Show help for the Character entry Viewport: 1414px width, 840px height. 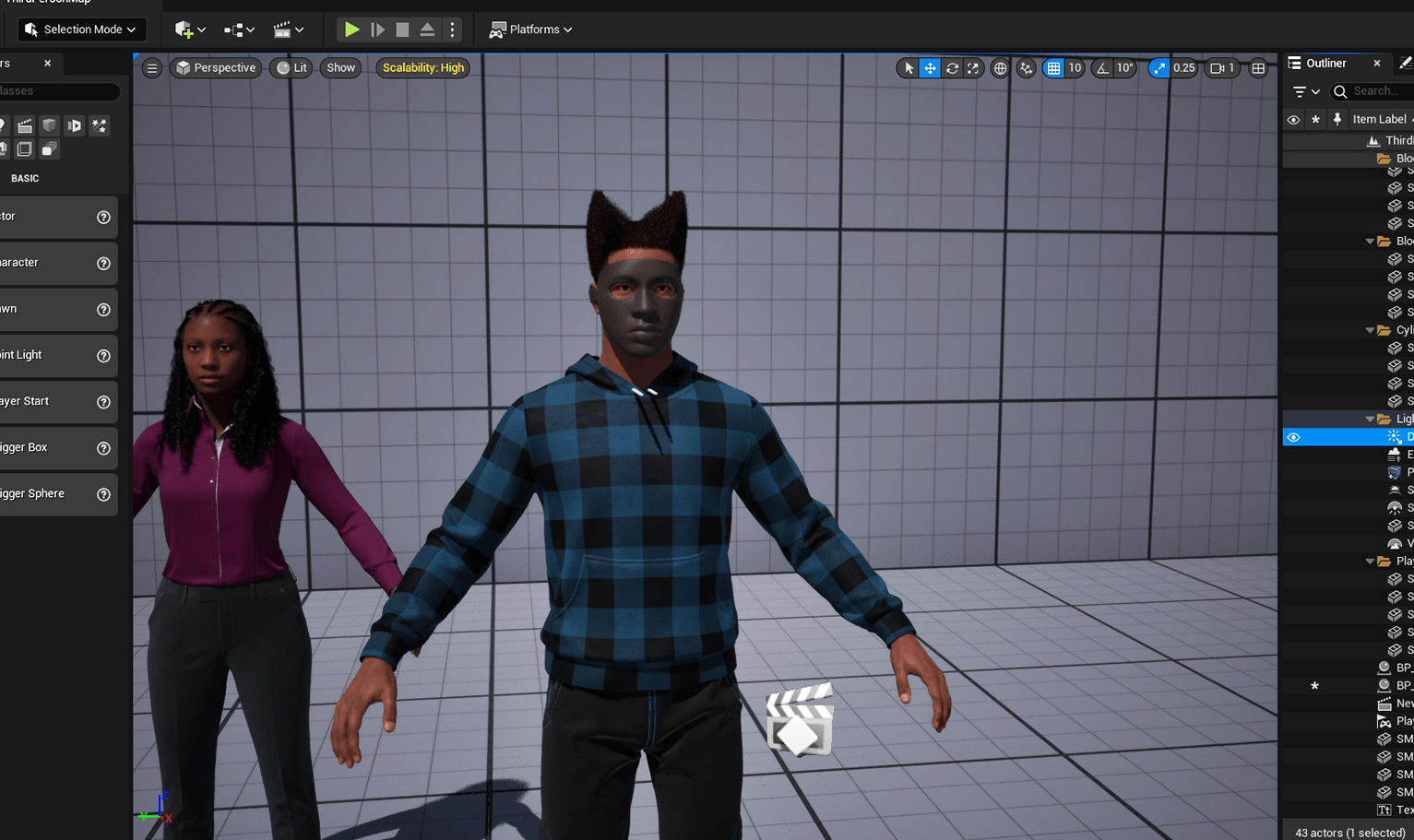[x=103, y=264]
